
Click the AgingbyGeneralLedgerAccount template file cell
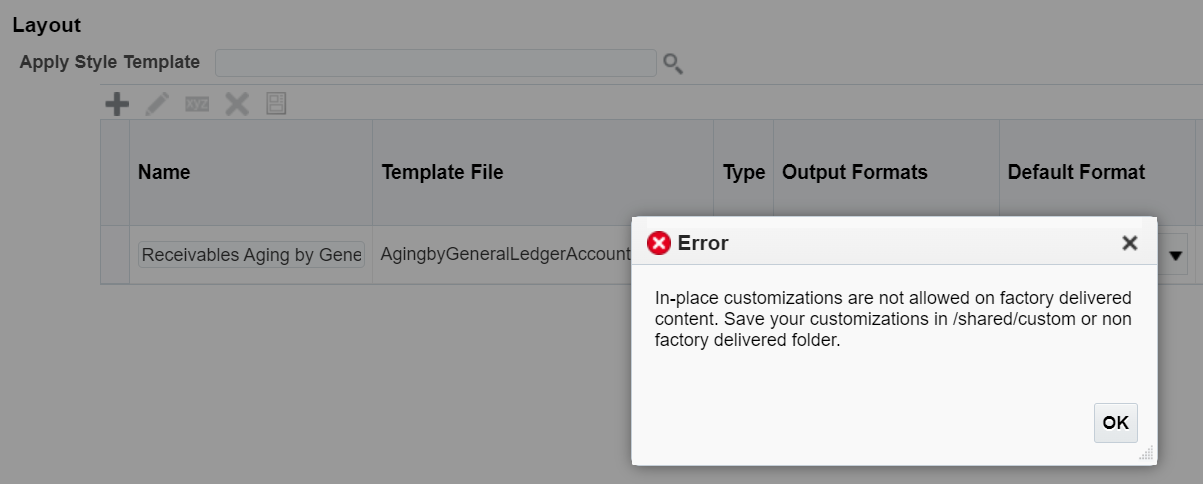pyautogui.click(x=506, y=255)
